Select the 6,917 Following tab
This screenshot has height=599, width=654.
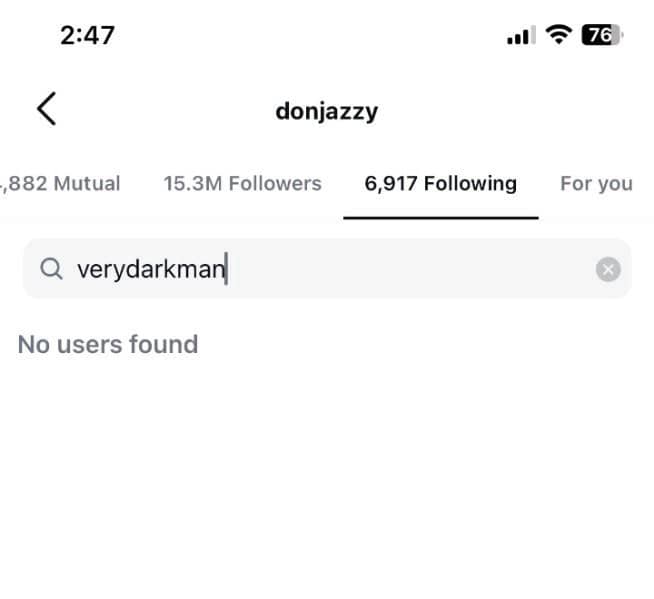pos(440,184)
